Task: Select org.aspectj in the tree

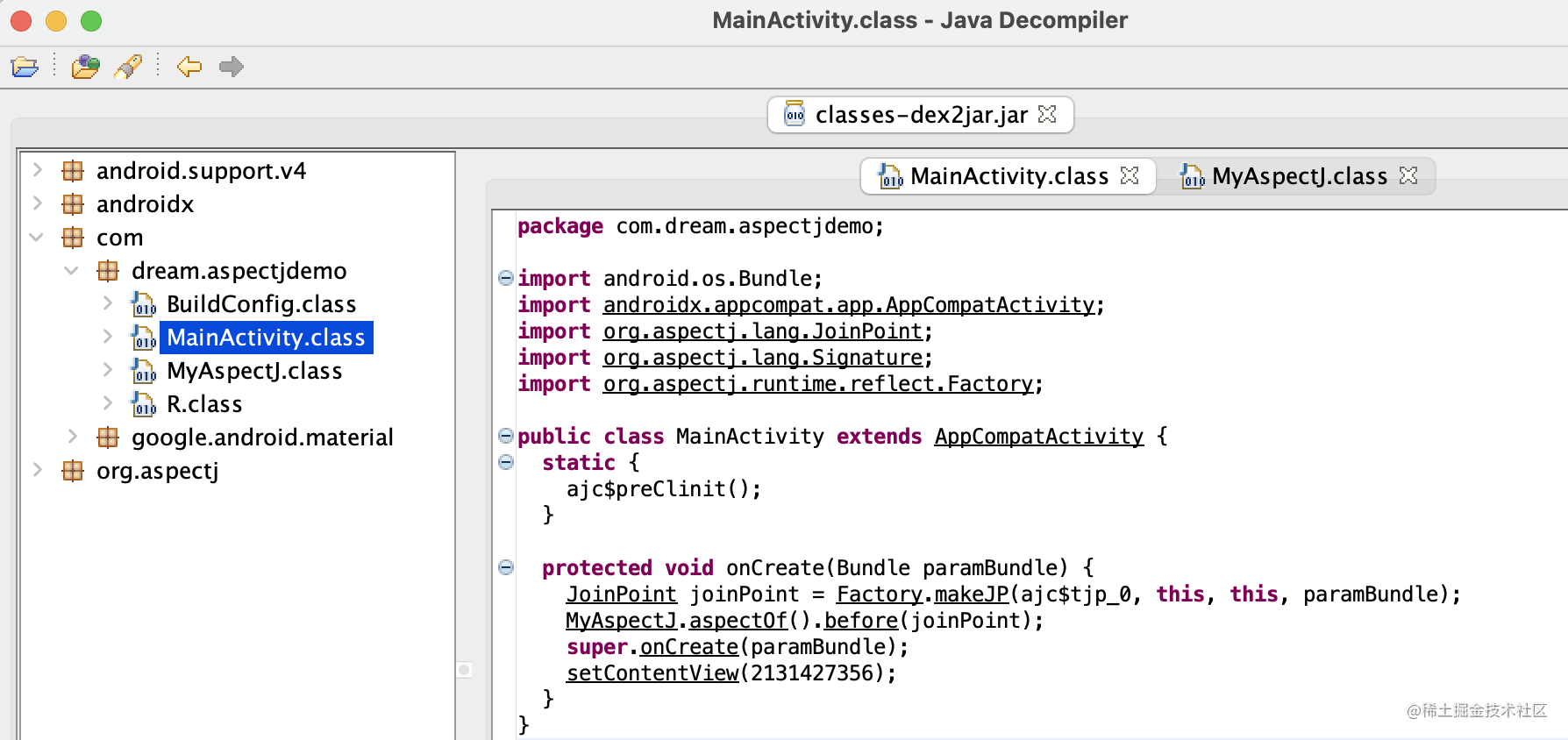Action: click(157, 471)
